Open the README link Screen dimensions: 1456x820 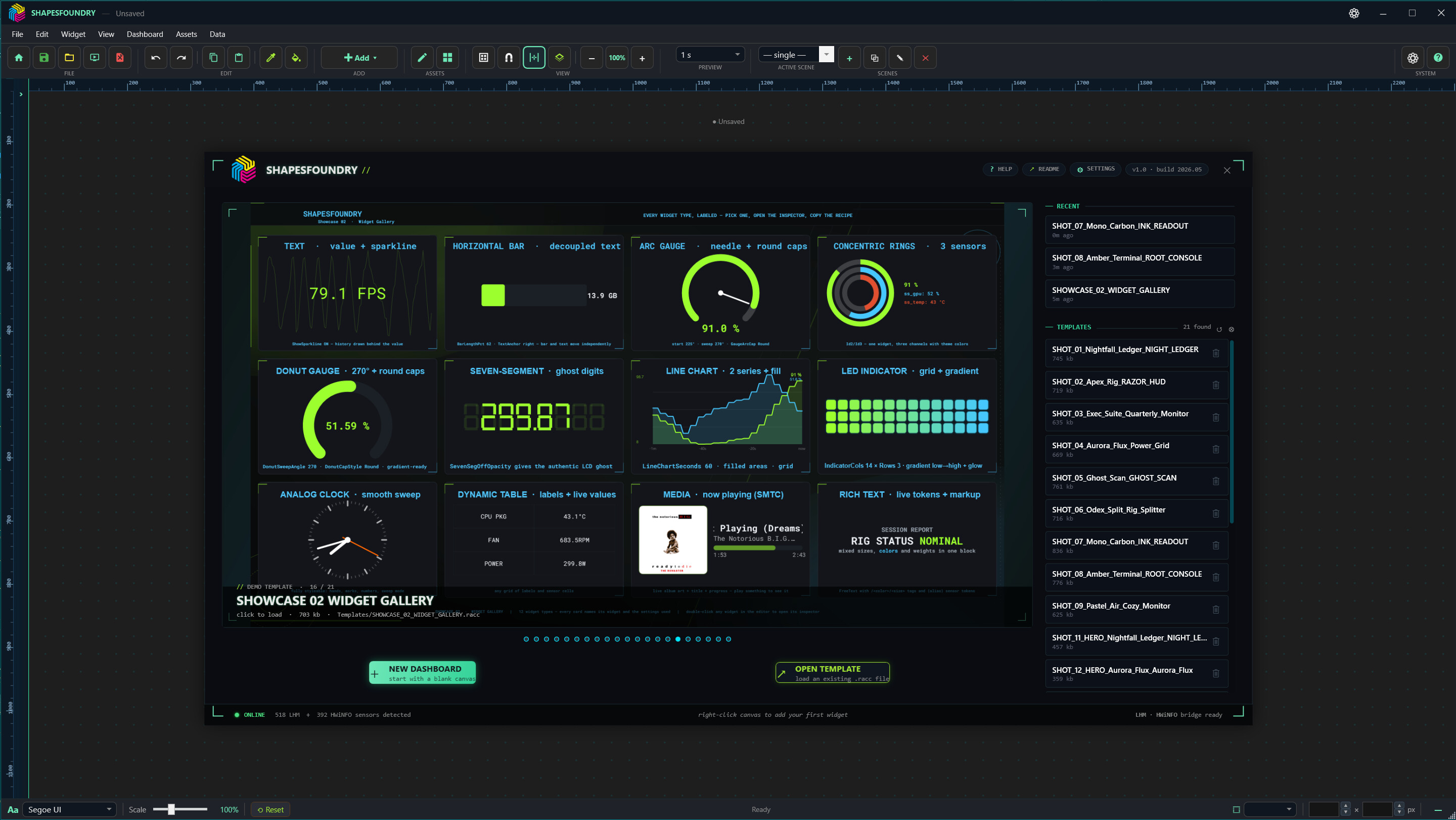(1044, 169)
